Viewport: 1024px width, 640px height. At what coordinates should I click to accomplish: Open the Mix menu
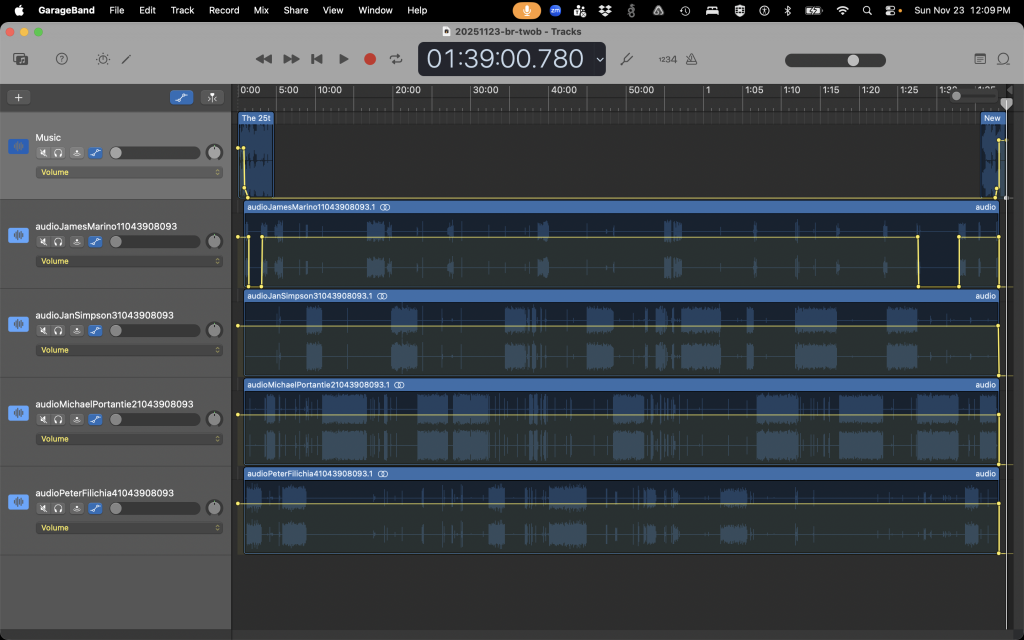point(261,10)
